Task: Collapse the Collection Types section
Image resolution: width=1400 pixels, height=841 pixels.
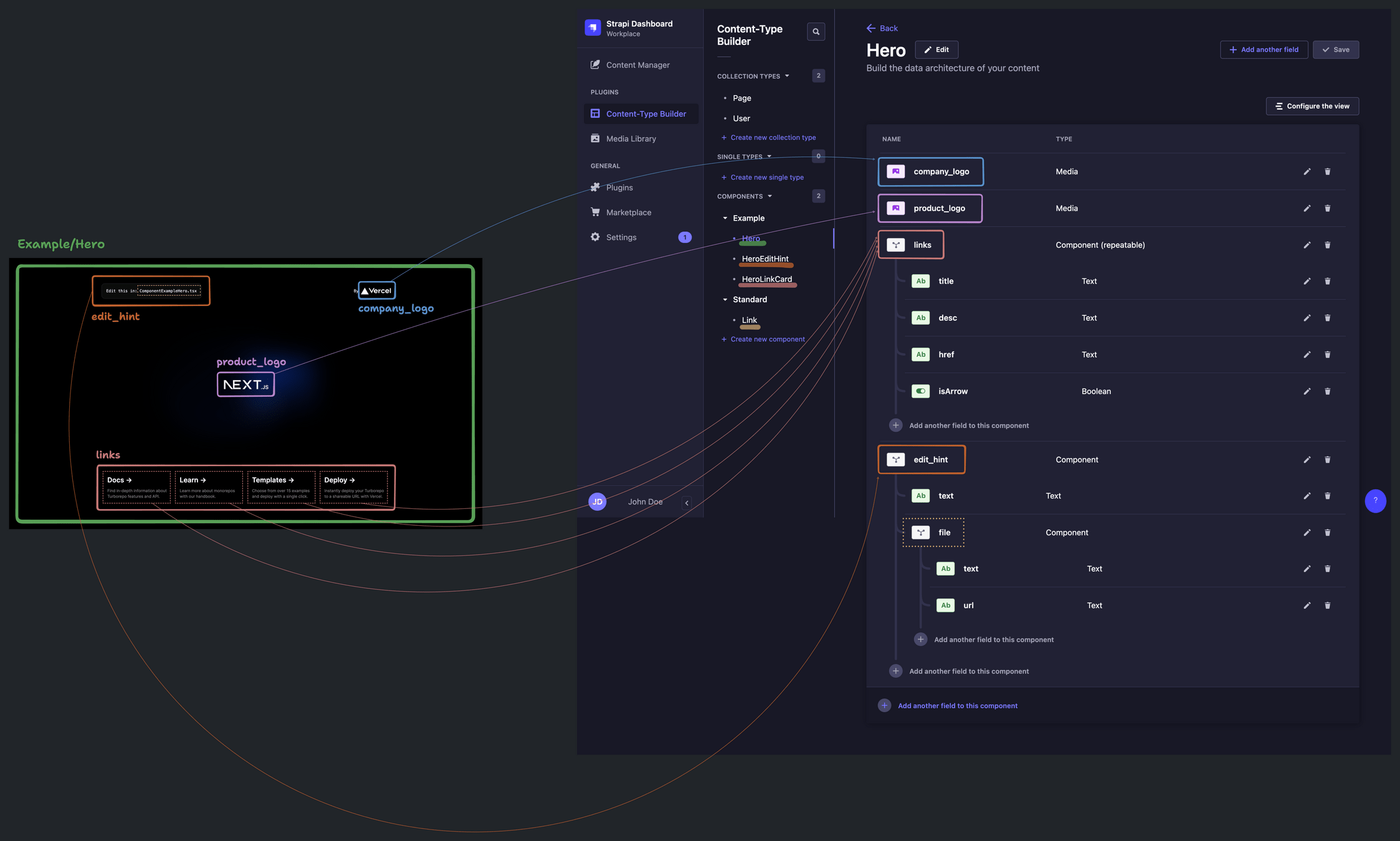Action: coord(787,76)
